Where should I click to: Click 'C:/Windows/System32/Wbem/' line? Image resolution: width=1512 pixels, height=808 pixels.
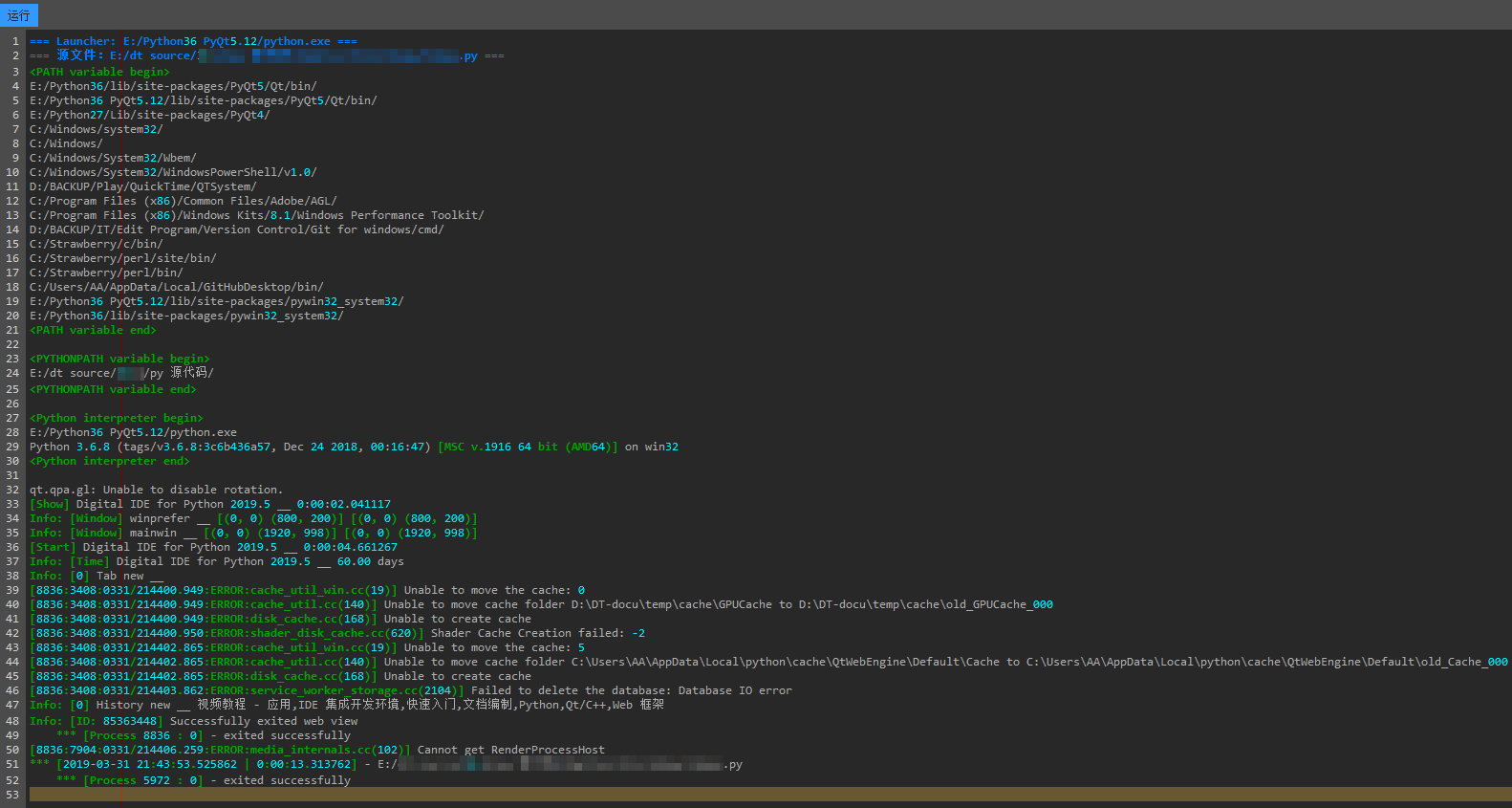coord(113,158)
